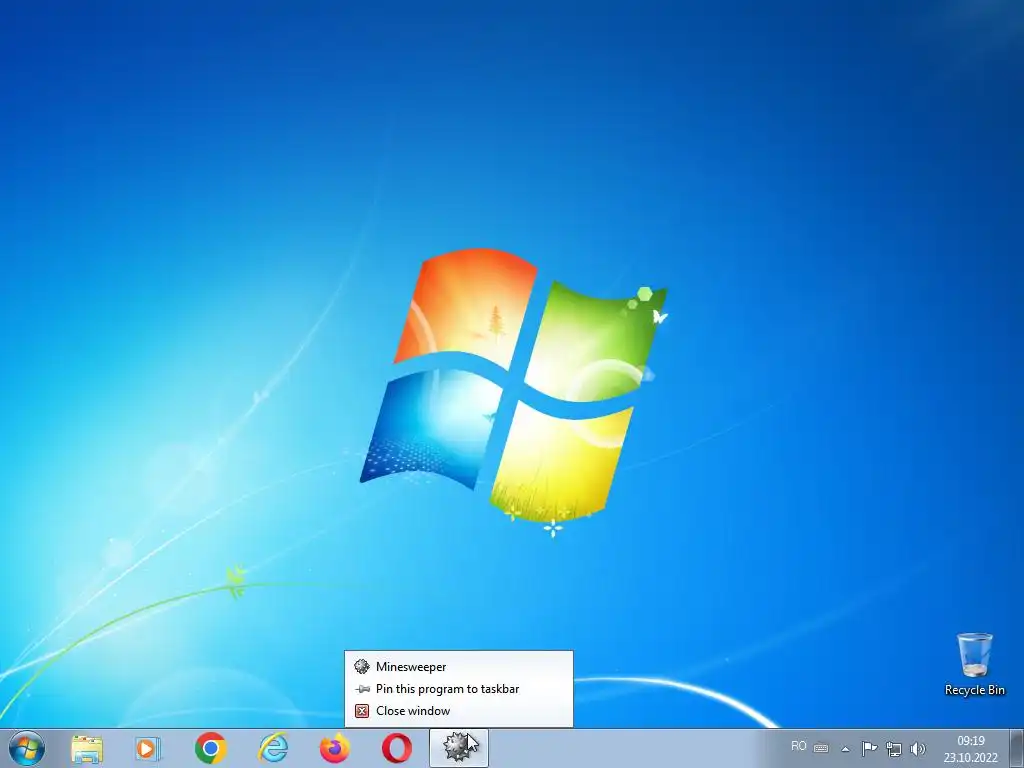Image resolution: width=1024 pixels, height=768 pixels.
Task: Launch Internet Explorer from the taskbar
Action: pyautogui.click(x=273, y=748)
